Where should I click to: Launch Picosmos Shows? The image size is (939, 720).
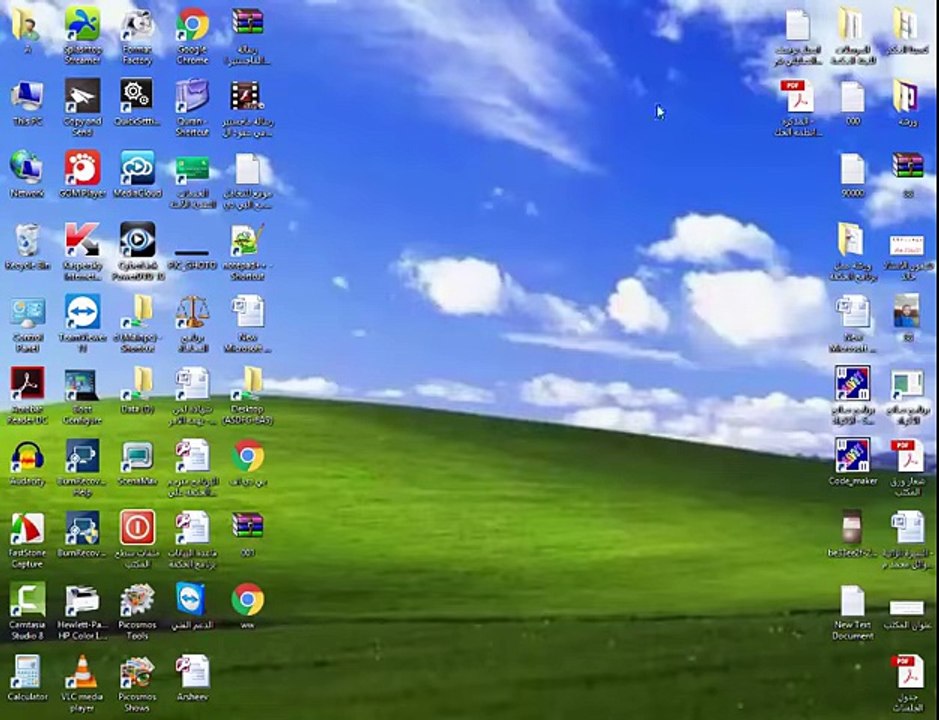(x=137, y=683)
